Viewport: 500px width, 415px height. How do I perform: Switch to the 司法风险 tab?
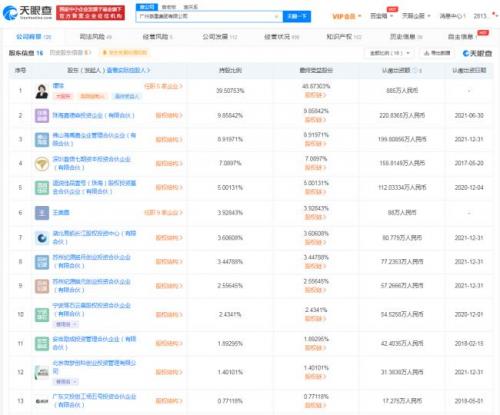[x=95, y=36]
